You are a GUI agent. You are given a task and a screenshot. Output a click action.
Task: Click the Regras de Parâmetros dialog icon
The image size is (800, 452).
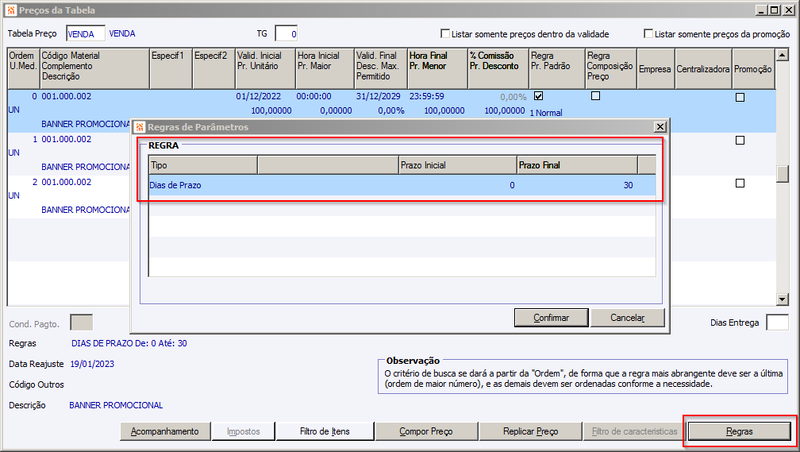[x=140, y=127]
